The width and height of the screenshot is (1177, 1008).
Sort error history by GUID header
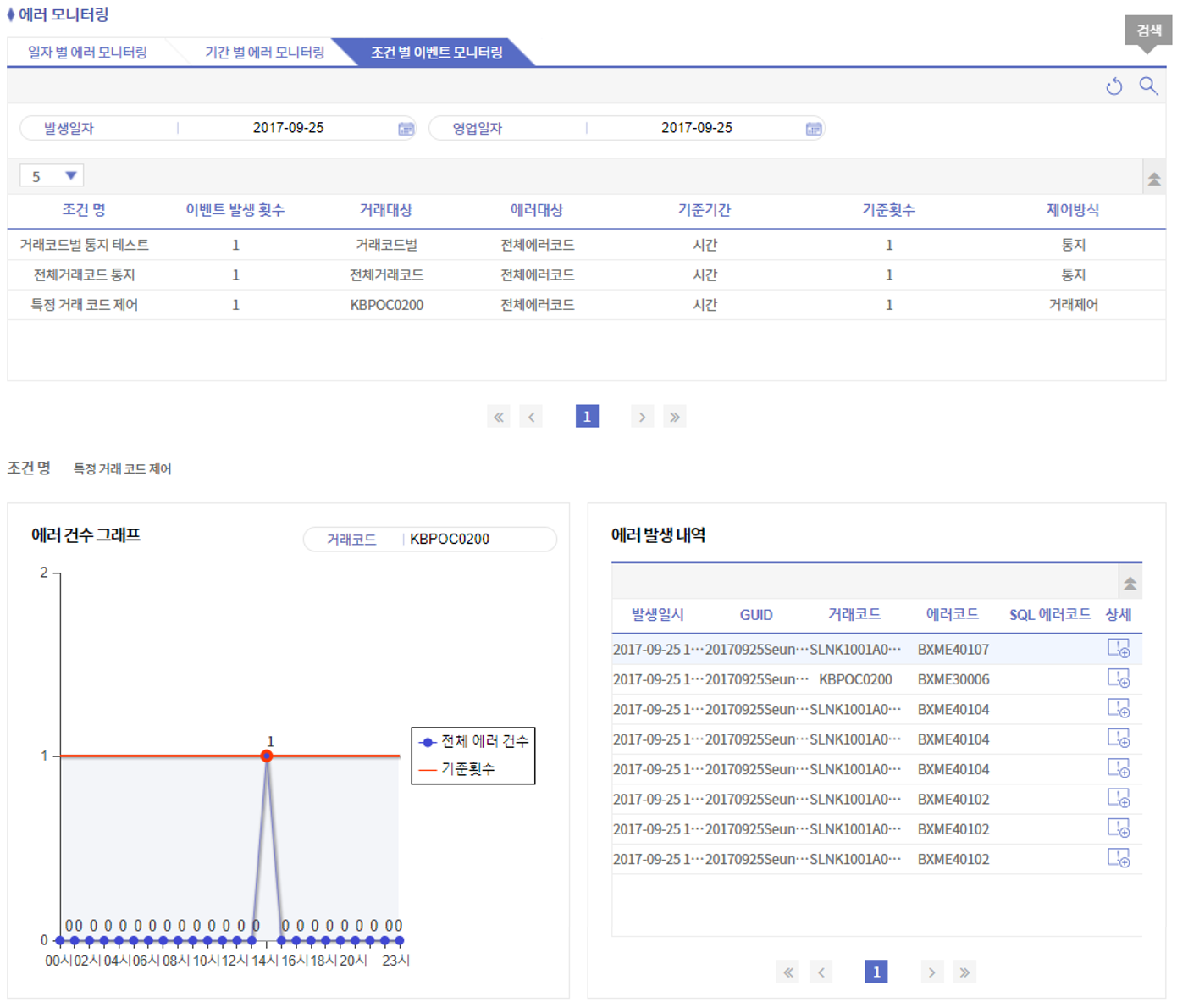(x=756, y=615)
